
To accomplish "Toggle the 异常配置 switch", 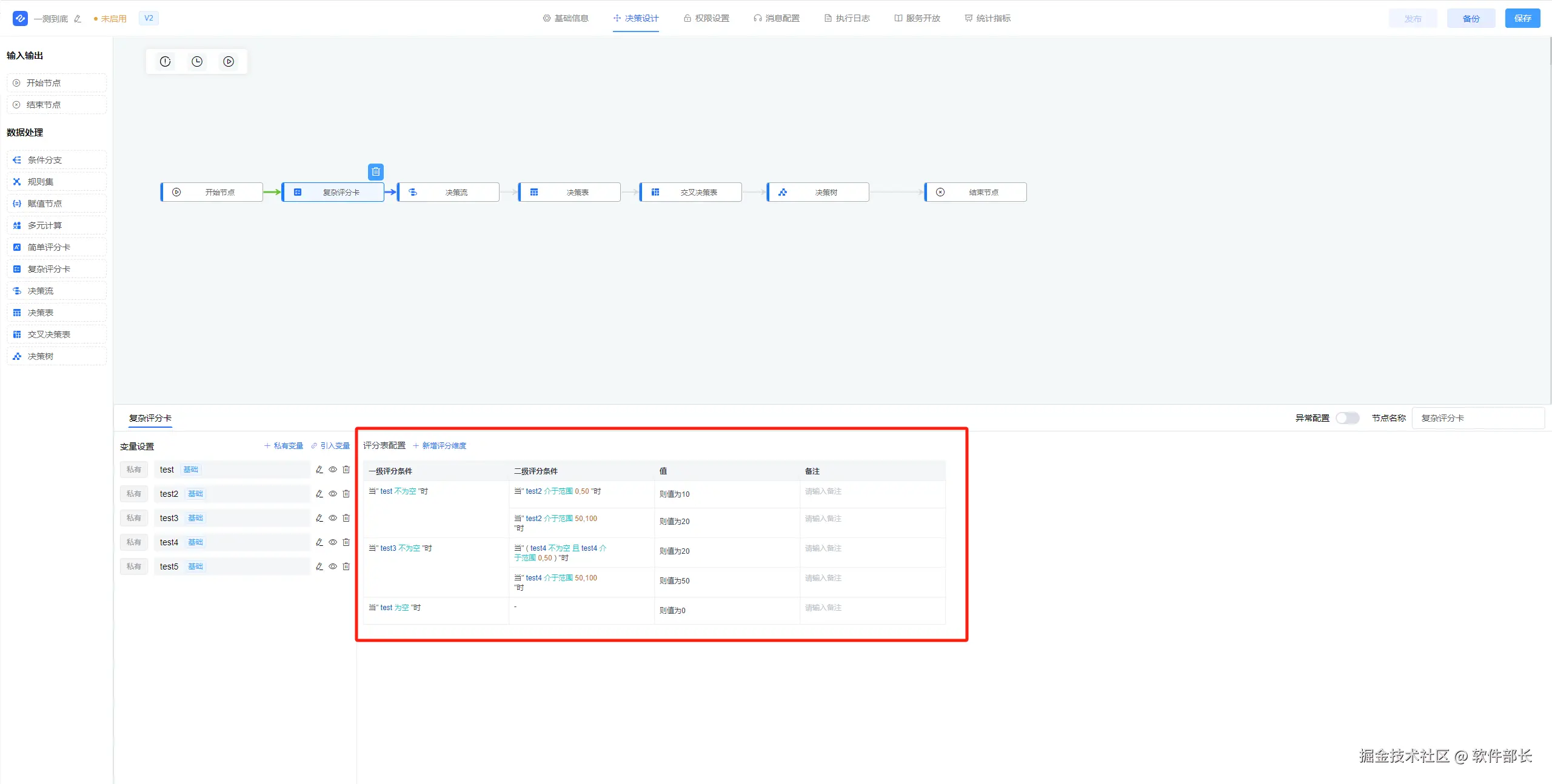I will (x=1347, y=418).
